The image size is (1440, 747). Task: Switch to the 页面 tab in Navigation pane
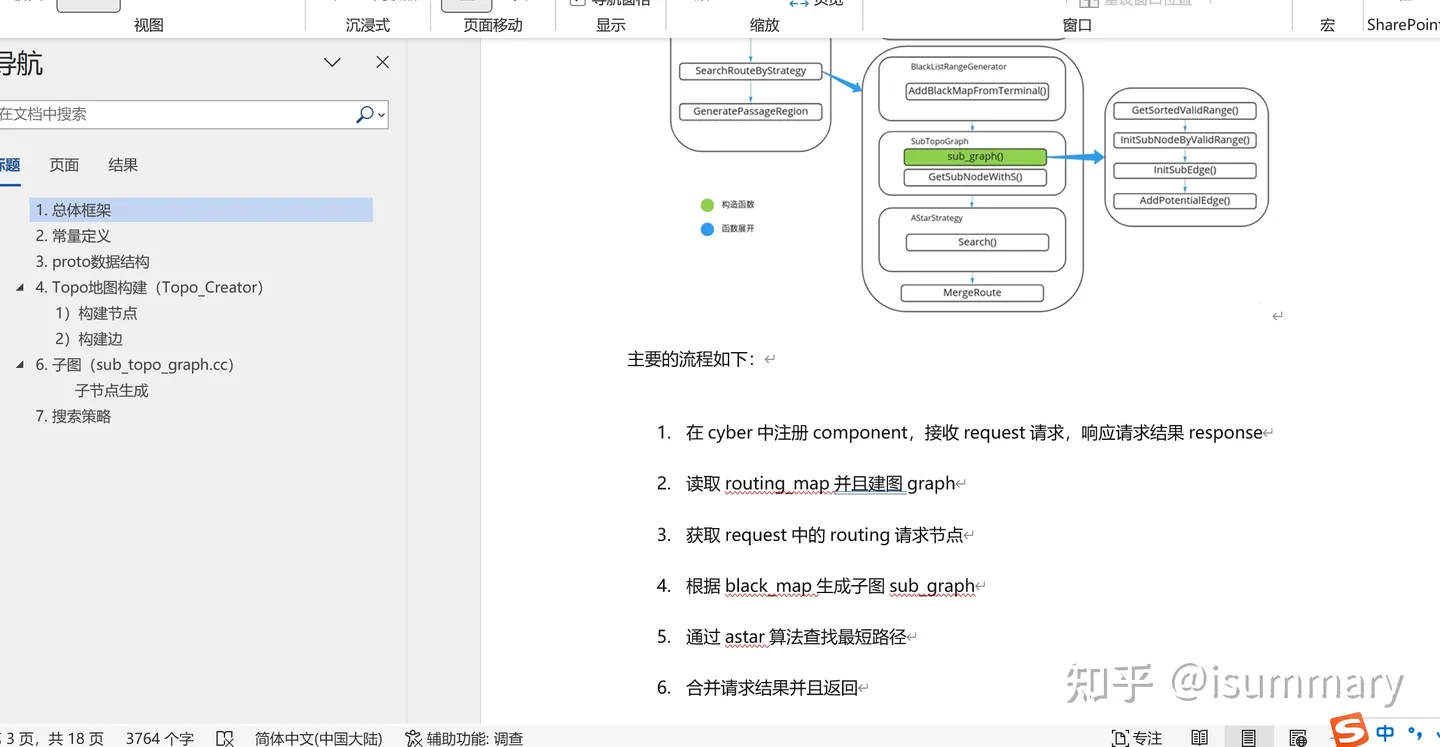coord(64,164)
